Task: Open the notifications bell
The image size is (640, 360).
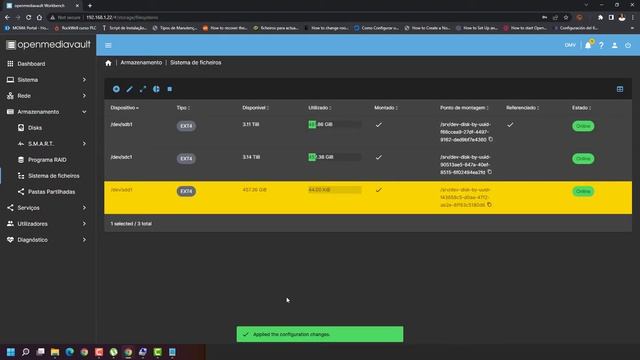Action: [x=588, y=45]
